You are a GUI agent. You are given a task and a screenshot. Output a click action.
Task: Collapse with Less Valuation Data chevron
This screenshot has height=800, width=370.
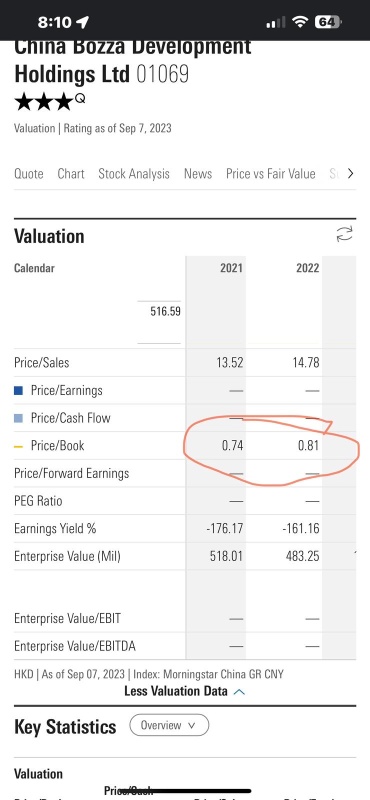[x=239, y=692]
